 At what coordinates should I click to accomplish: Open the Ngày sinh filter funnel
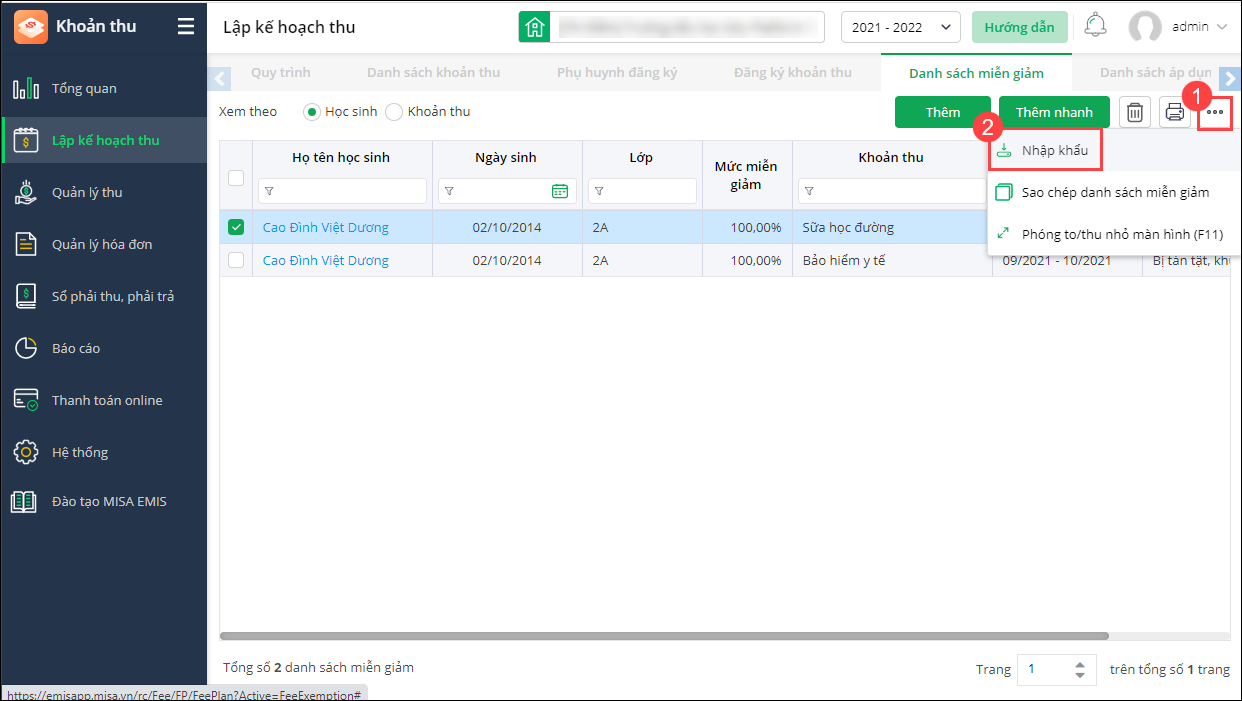coord(448,191)
